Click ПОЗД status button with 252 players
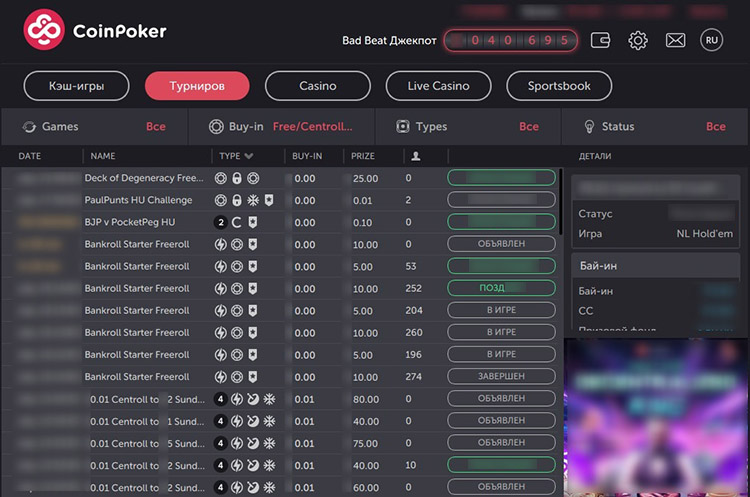The image size is (750, 497). [x=501, y=288]
